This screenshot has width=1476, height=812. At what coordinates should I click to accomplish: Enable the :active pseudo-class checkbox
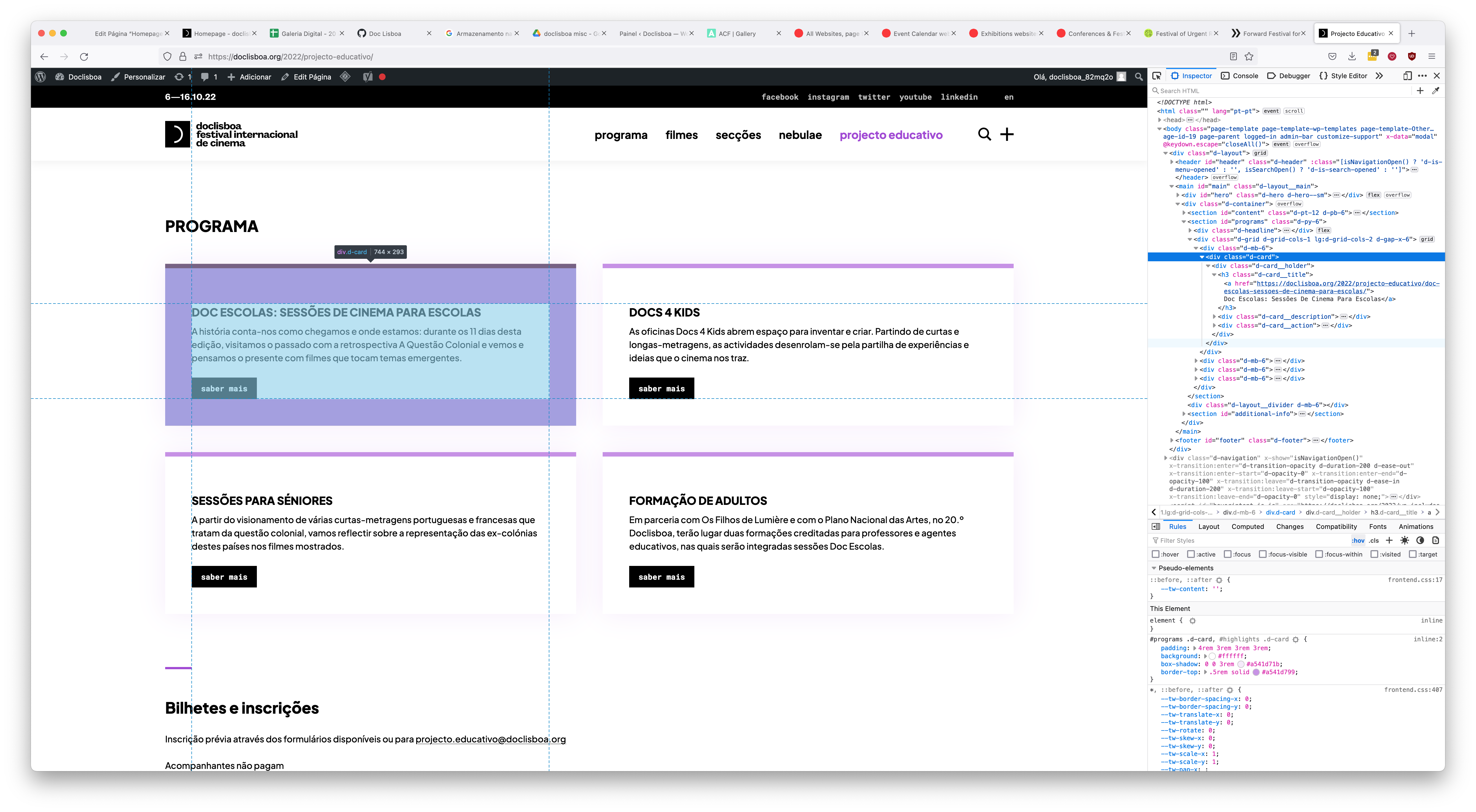click(1191, 554)
